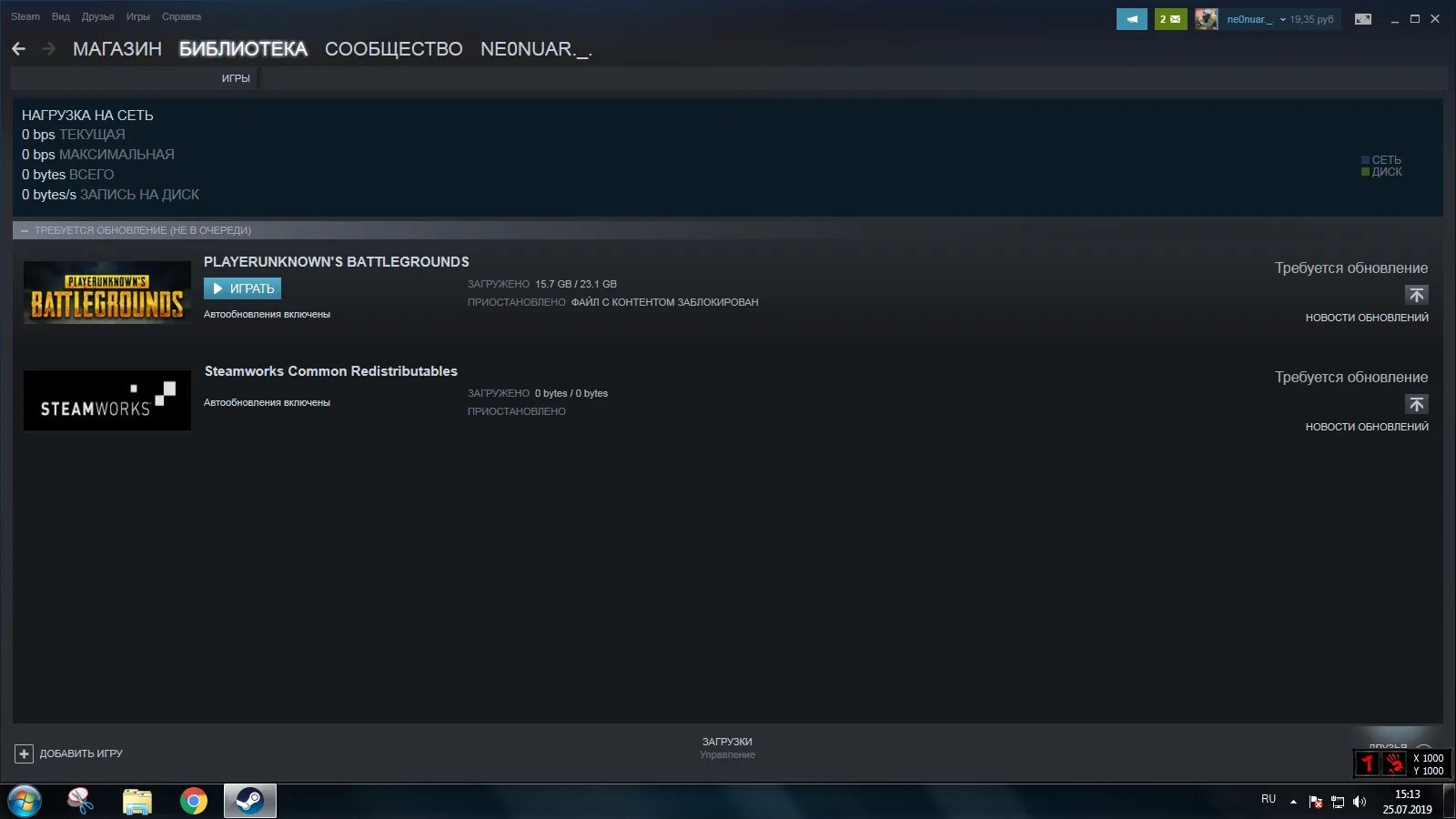Open the Друзья menu

pyautogui.click(x=98, y=16)
